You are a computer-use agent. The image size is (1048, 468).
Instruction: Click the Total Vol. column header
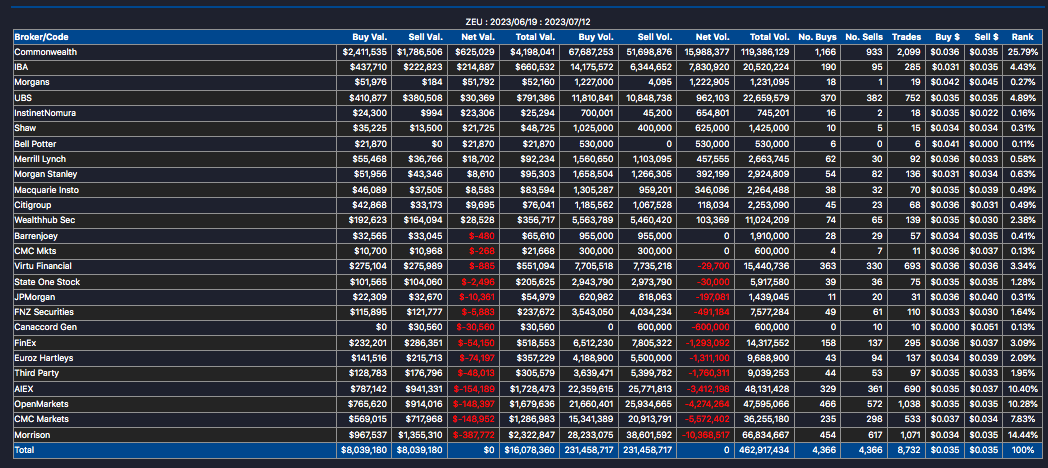(x=771, y=37)
